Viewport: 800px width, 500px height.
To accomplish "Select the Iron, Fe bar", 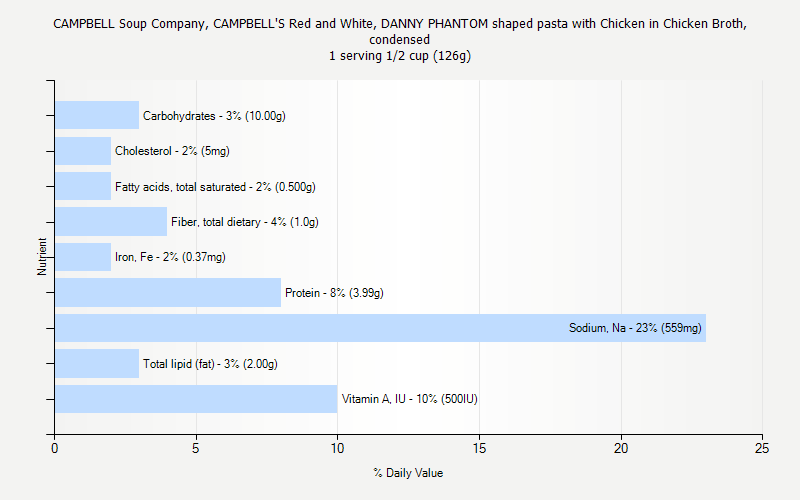I will 83,257.
